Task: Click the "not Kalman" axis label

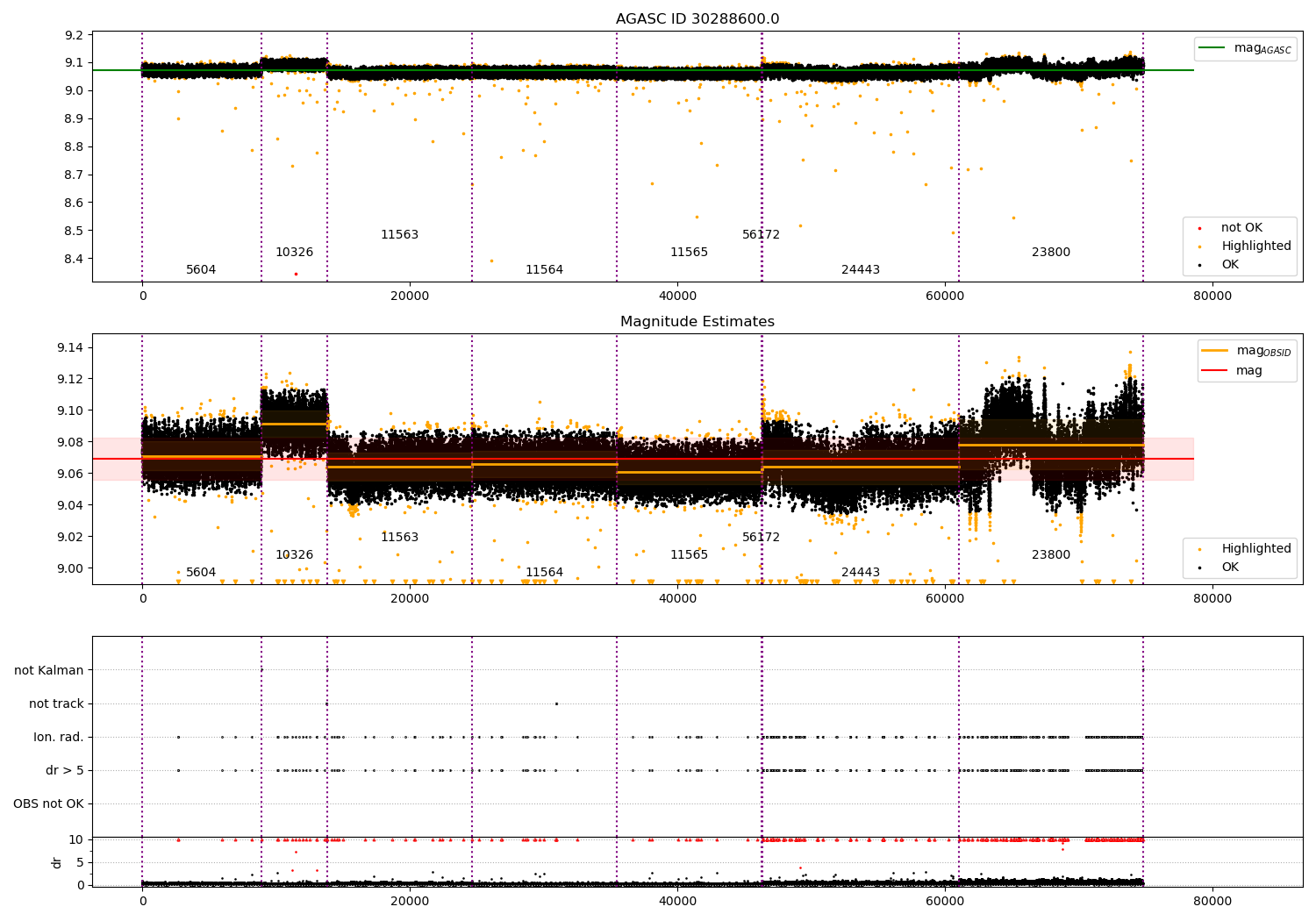Action: point(49,671)
